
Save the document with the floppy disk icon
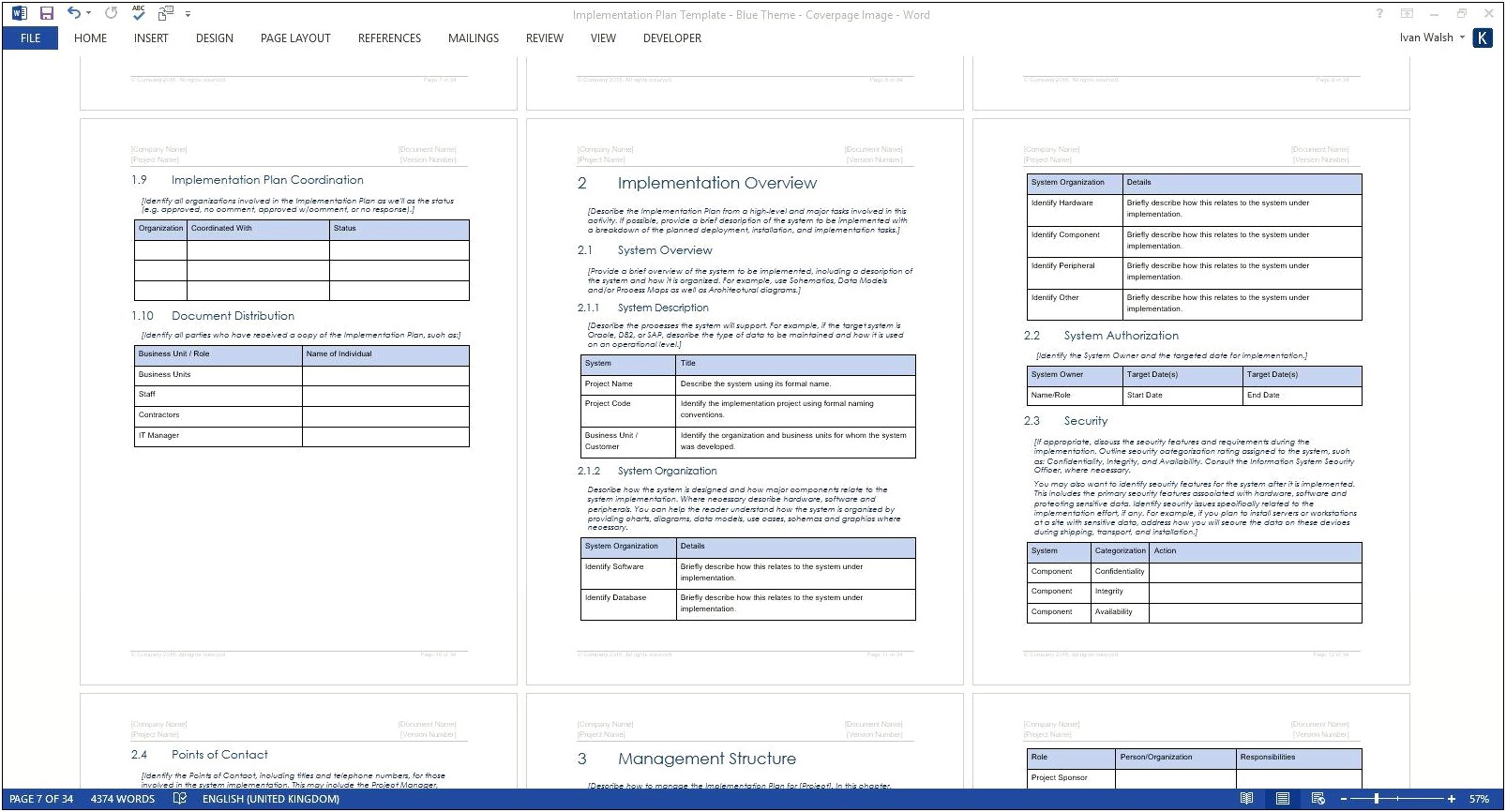coord(47,13)
